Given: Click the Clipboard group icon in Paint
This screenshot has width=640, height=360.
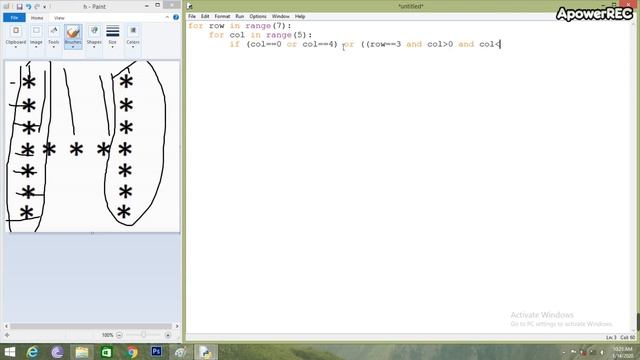Looking at the screenshot, I should 16,31.
